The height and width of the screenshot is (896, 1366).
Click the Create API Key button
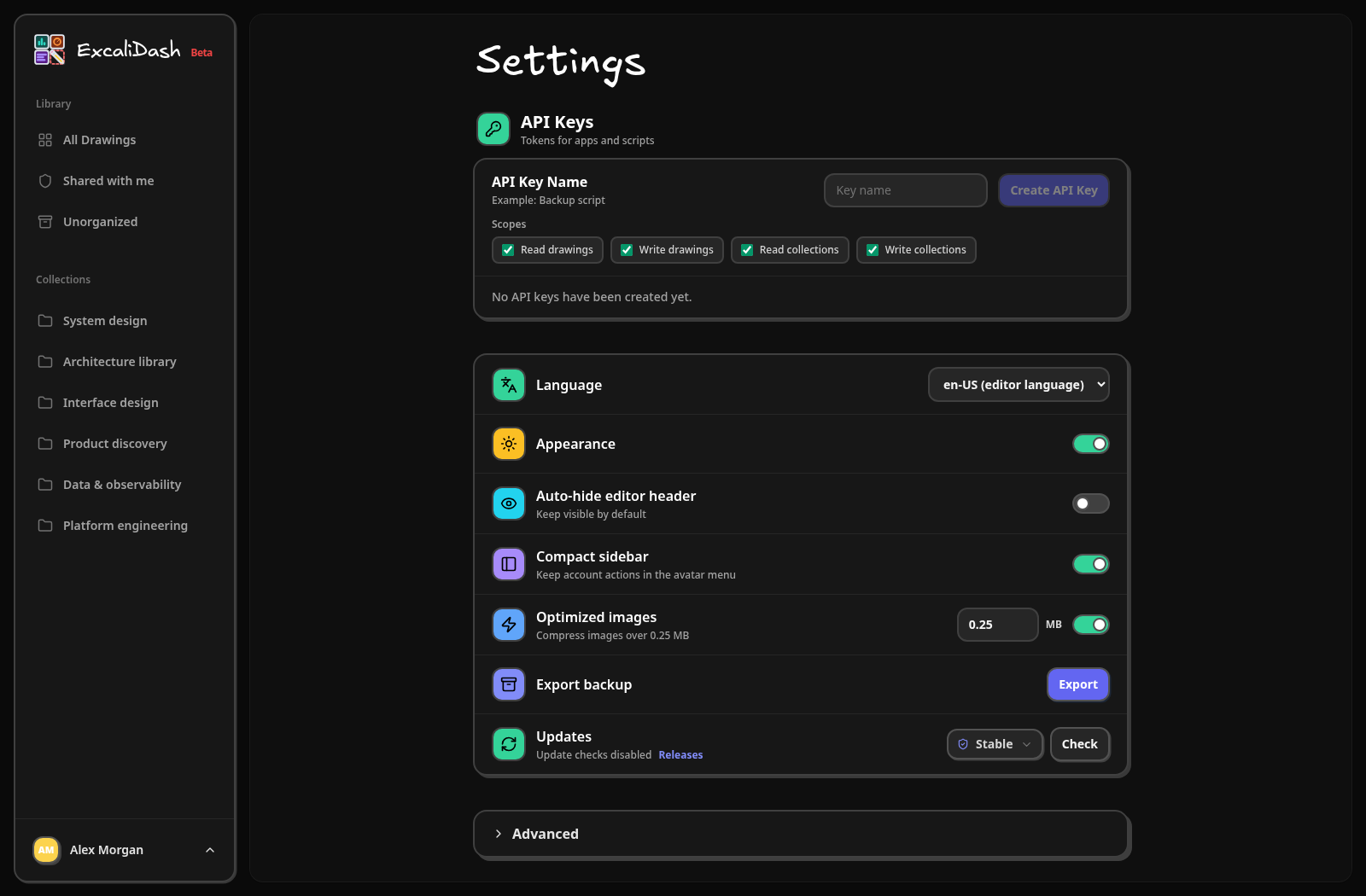(x=1054, y=190)
